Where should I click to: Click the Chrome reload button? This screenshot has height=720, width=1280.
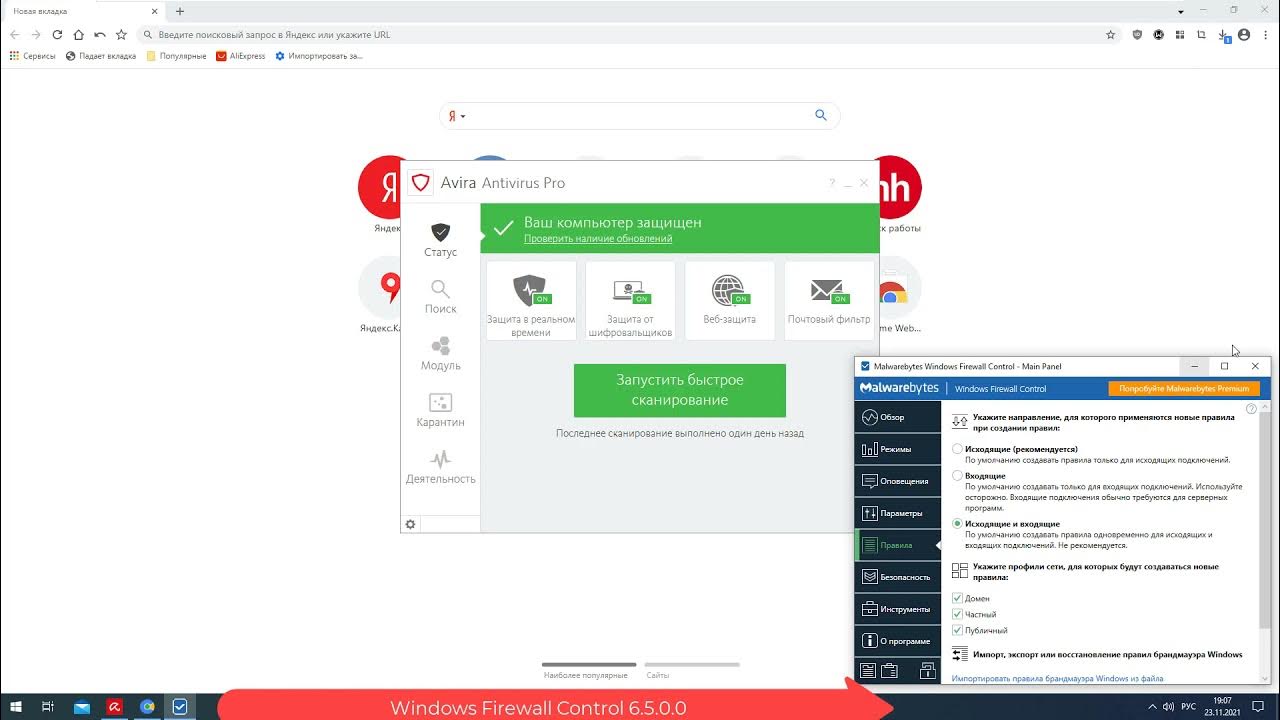pos(57,34)
